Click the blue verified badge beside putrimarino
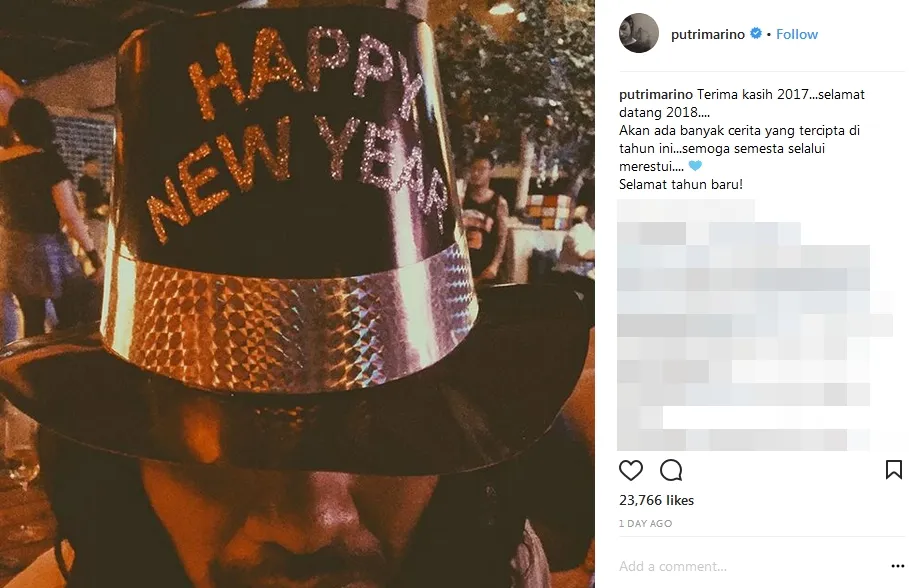This screenshot has height=588, width=909. click(x=755, y=34)
